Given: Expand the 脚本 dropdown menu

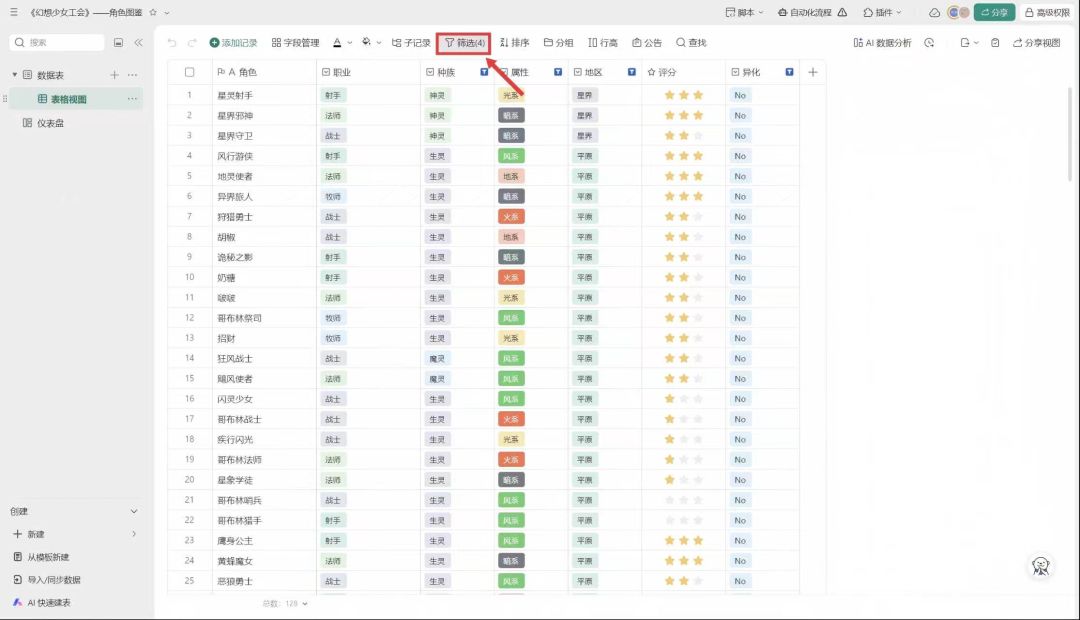Looking at the screenshot, I should click(x=745, y=12).
